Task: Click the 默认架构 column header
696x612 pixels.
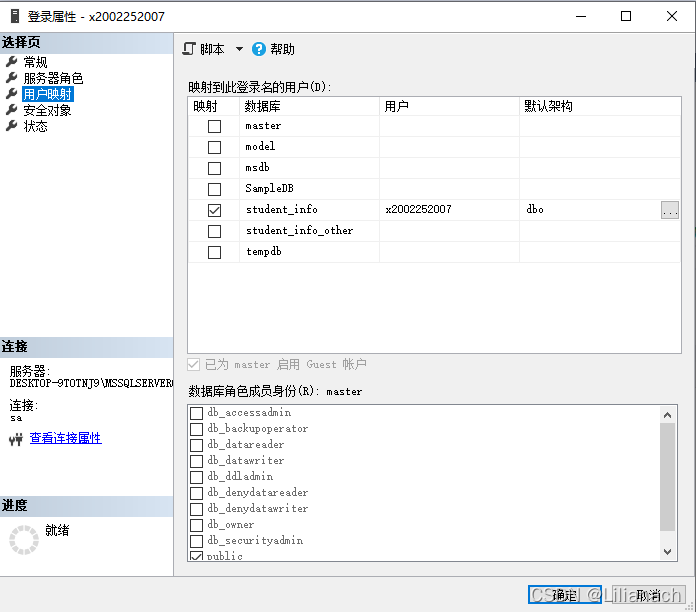Action: [600, 107]
